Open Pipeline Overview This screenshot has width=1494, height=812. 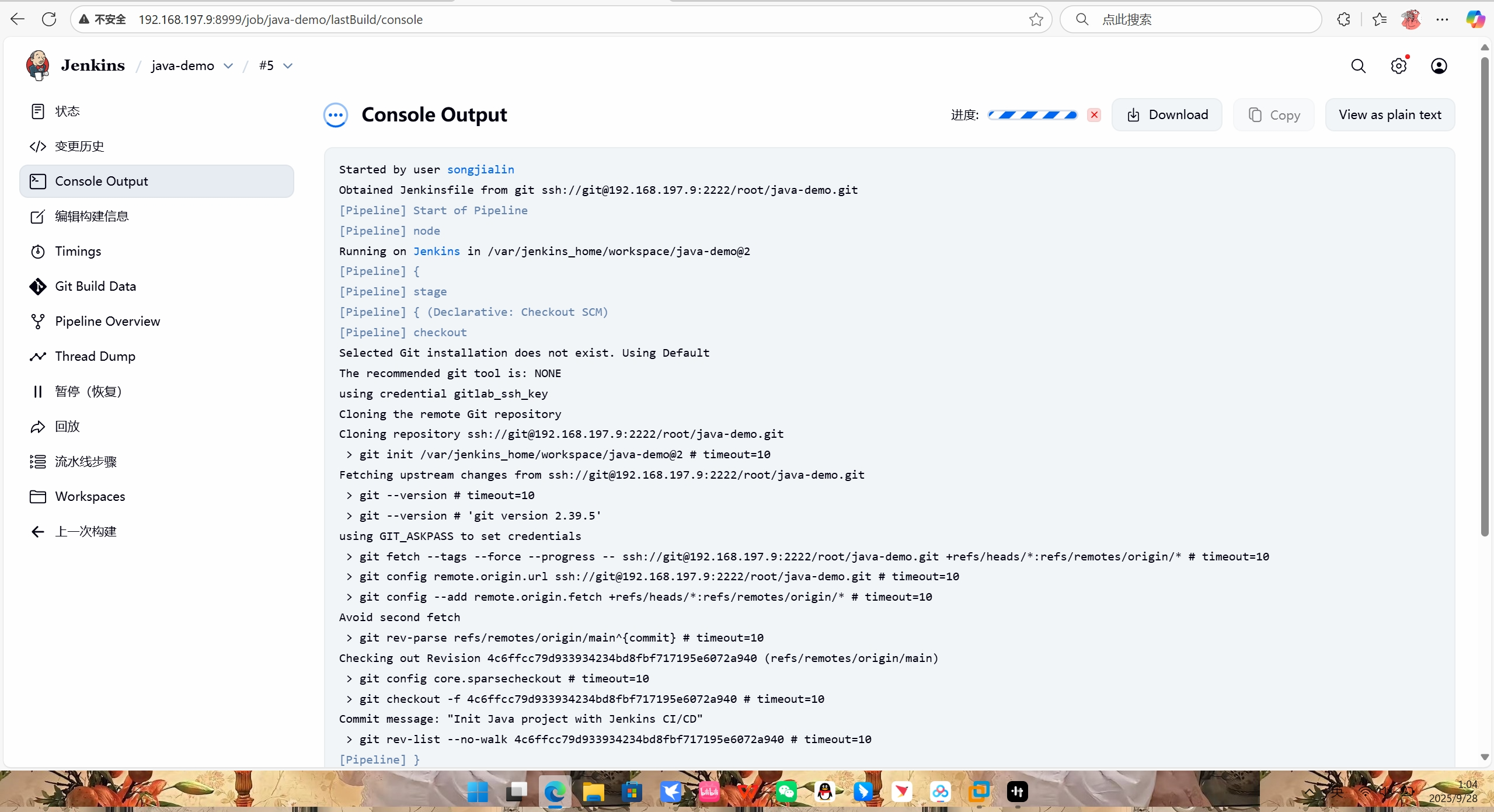156,321
